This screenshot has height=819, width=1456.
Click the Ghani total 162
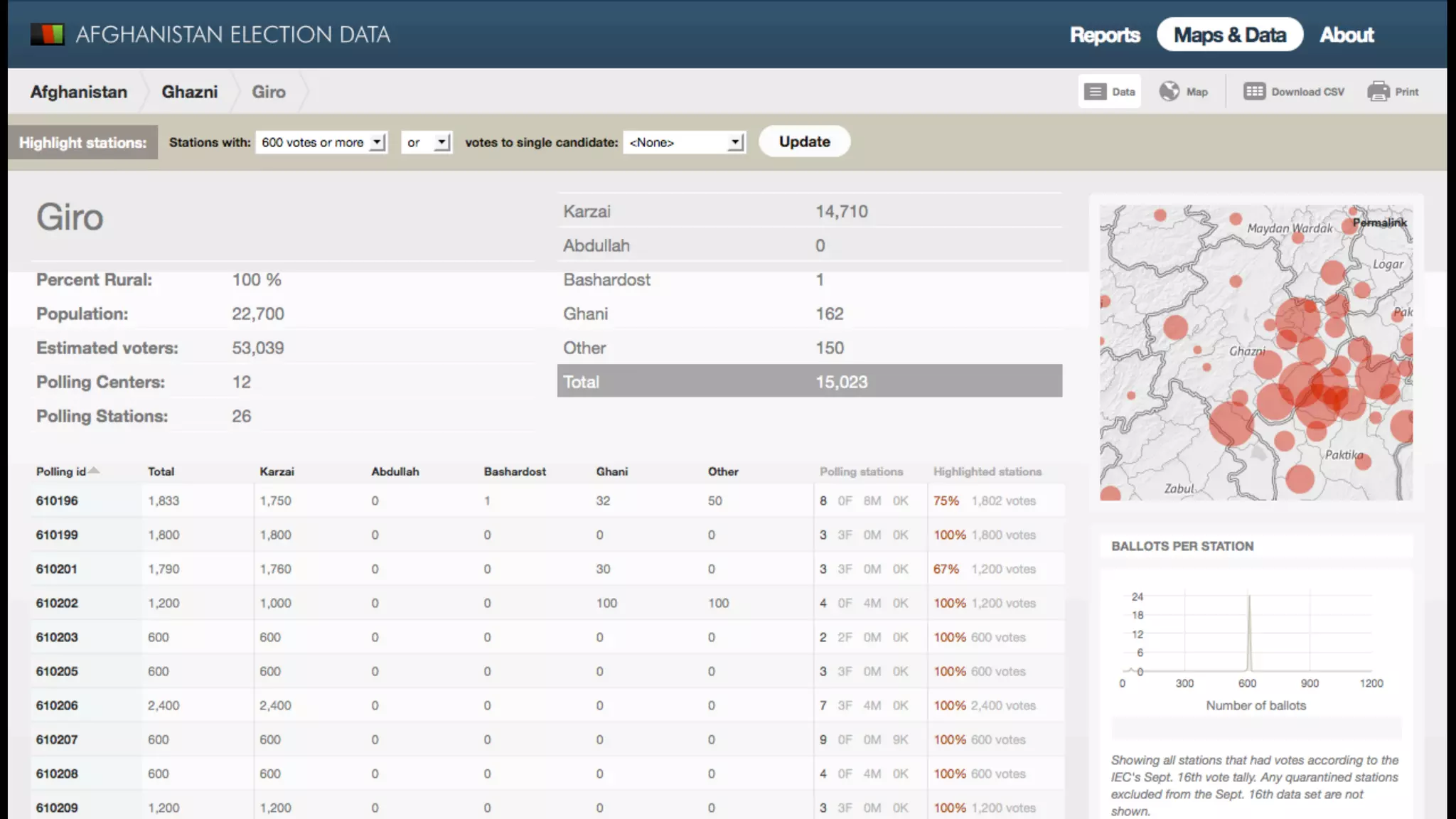(x=829, y=314)
